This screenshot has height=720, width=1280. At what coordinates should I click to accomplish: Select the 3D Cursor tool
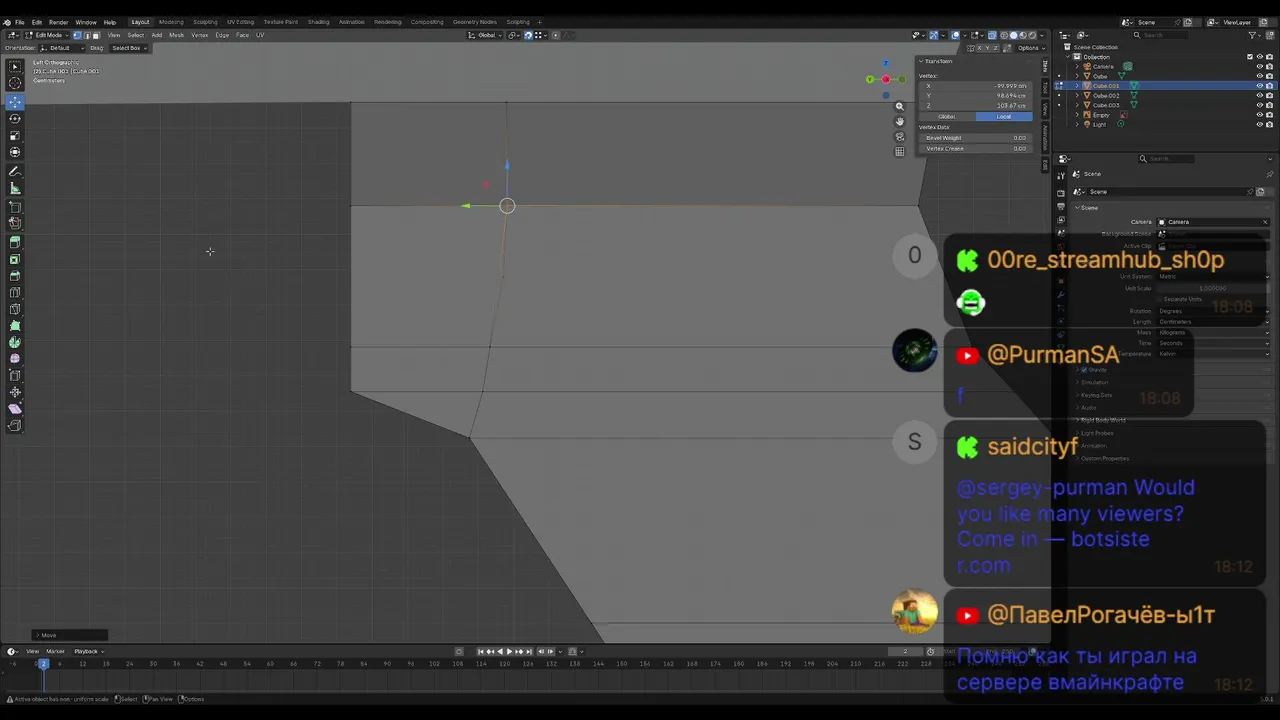(15, 84)
